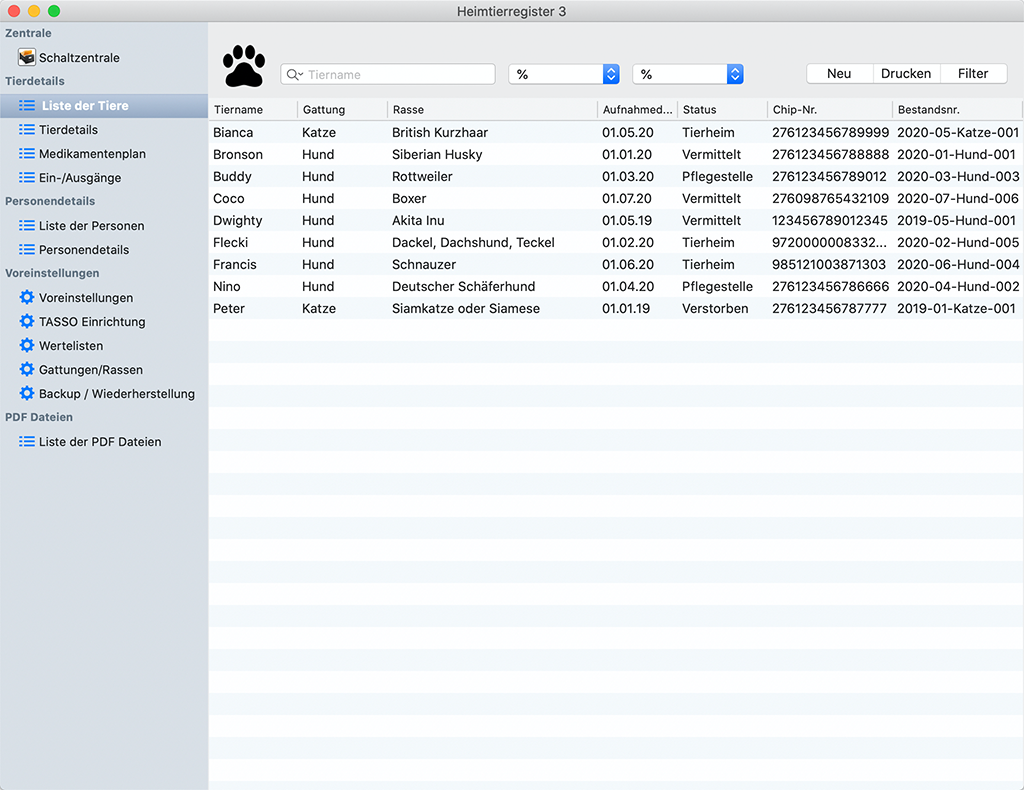Screen dimensions: 1024x790
Task: Sort by the Aufnahmed... column header
Action: coord(637,110)
